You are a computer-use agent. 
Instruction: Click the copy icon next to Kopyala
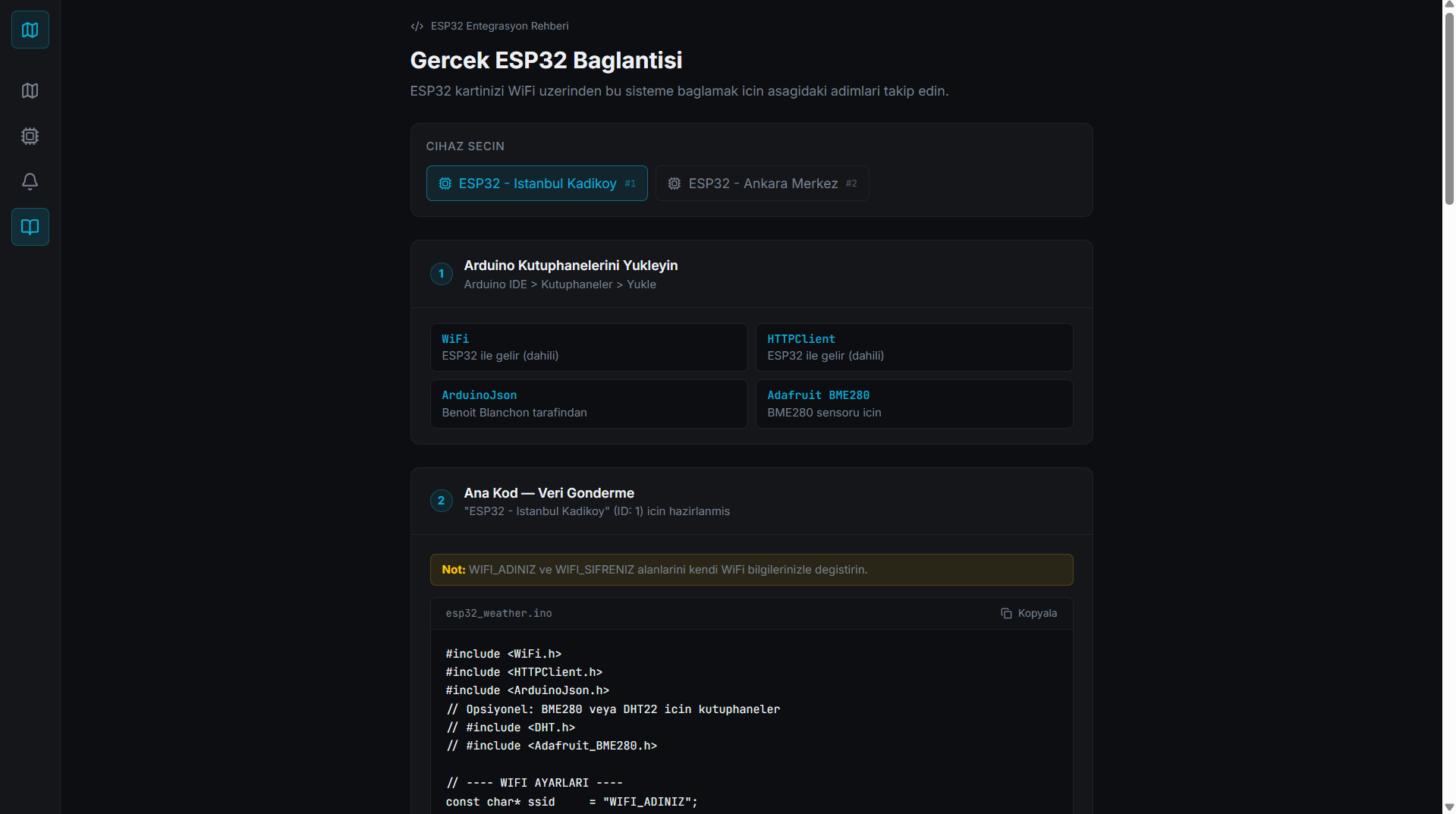pos(1006,613)
